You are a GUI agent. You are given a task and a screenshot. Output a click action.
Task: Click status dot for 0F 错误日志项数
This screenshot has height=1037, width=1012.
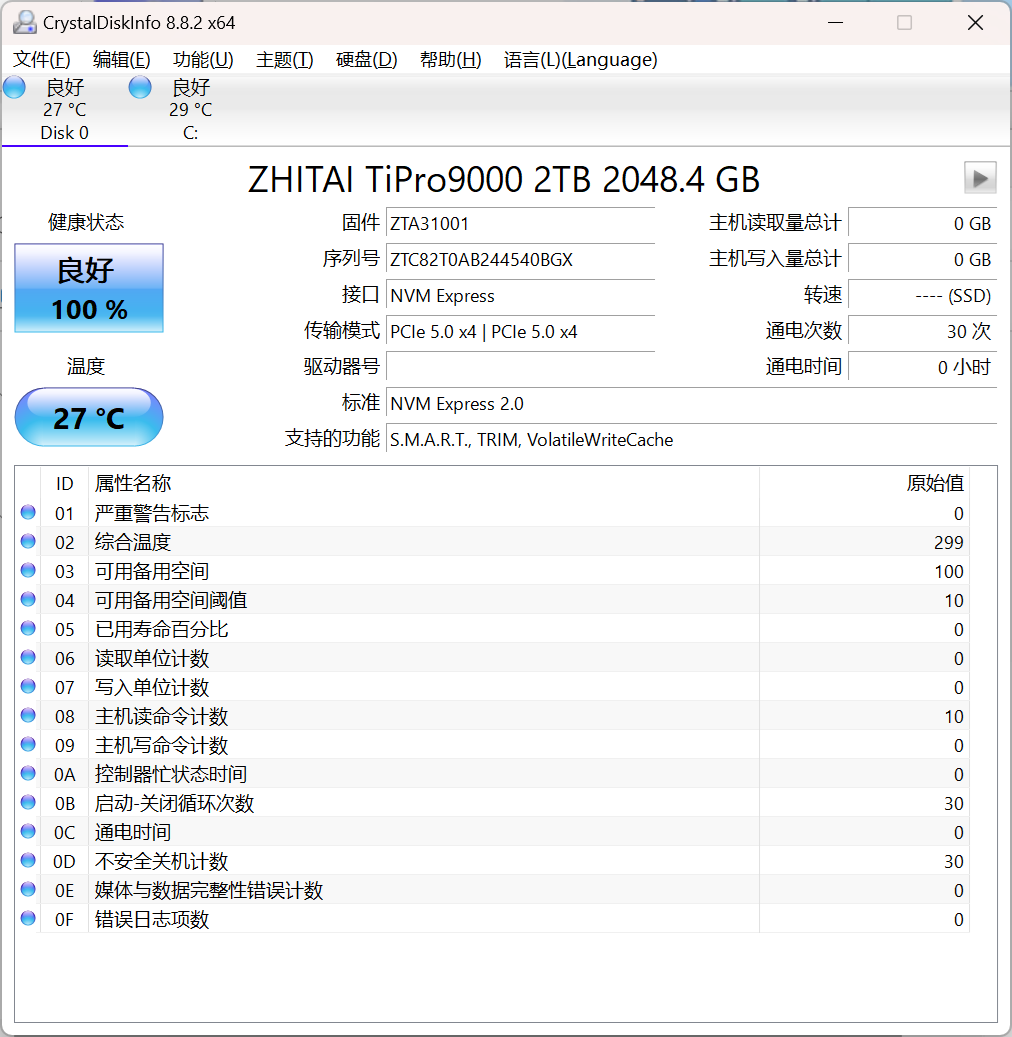point(28,919)
